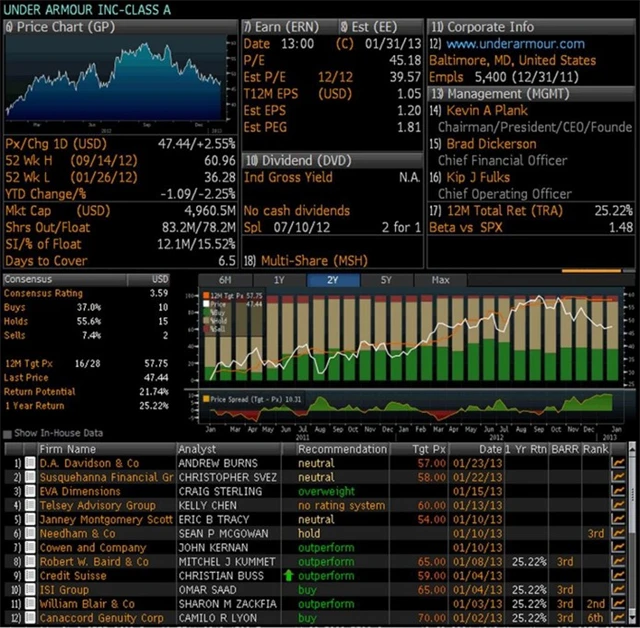Sort analyst table by Tgt Px column

[428, 449]
